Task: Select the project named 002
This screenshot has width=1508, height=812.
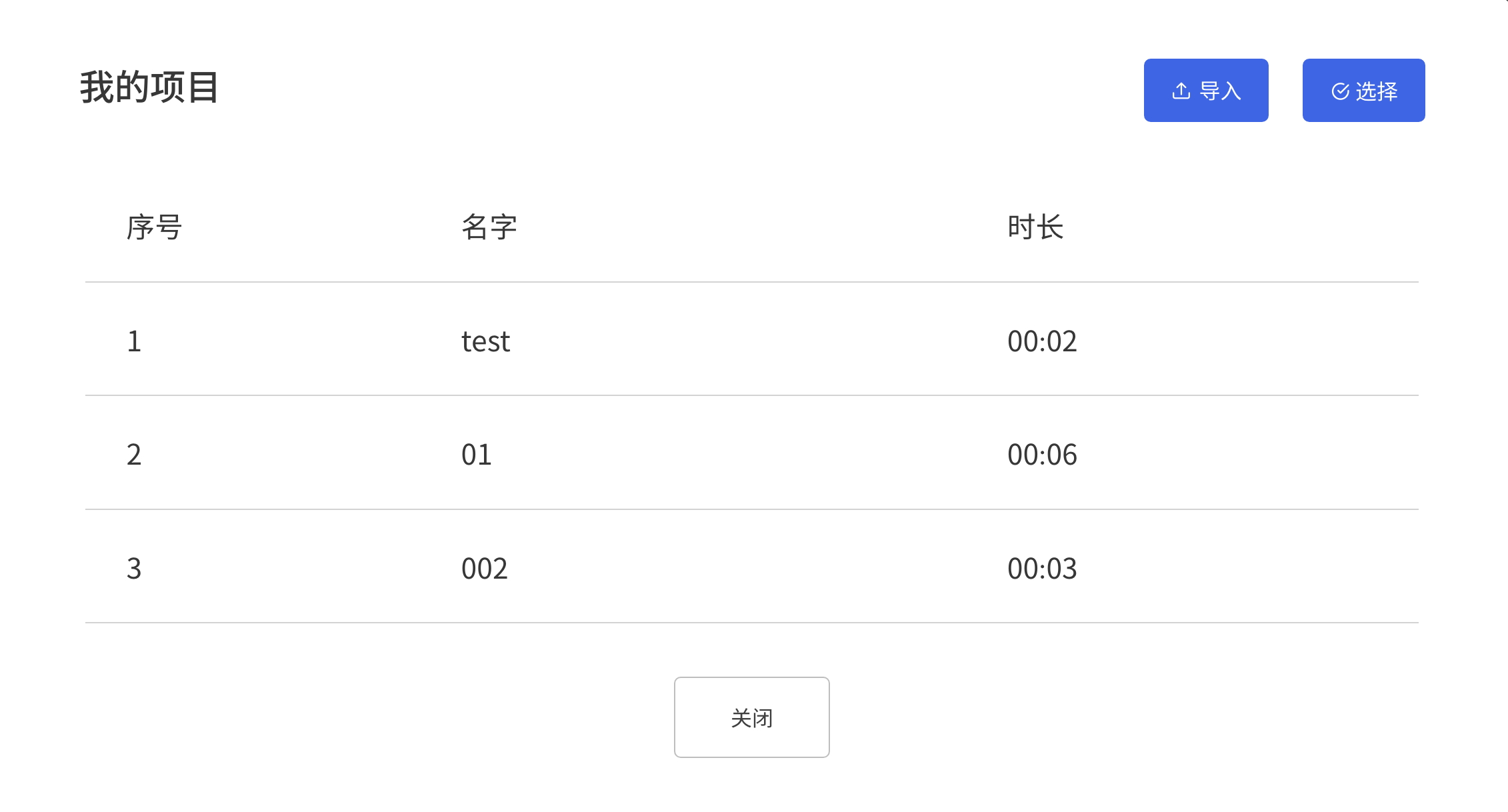Action: pyautogui.click(x=483, y=568)
